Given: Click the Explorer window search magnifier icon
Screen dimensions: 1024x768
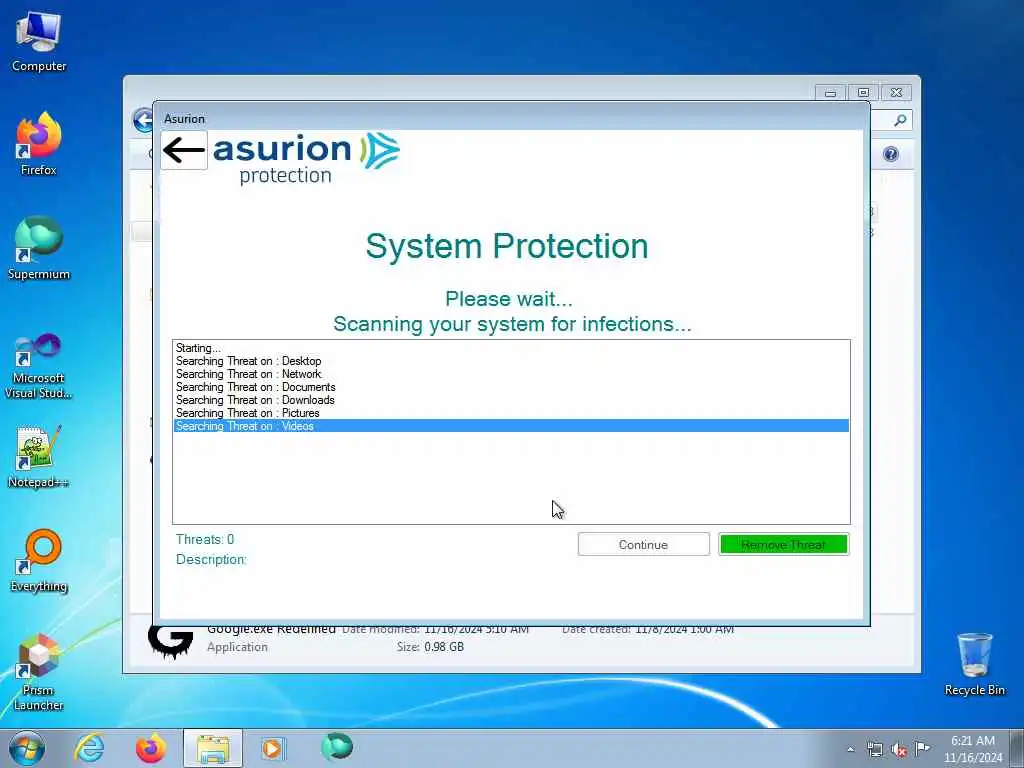Looking at the screenshot, I should [900, 120].
